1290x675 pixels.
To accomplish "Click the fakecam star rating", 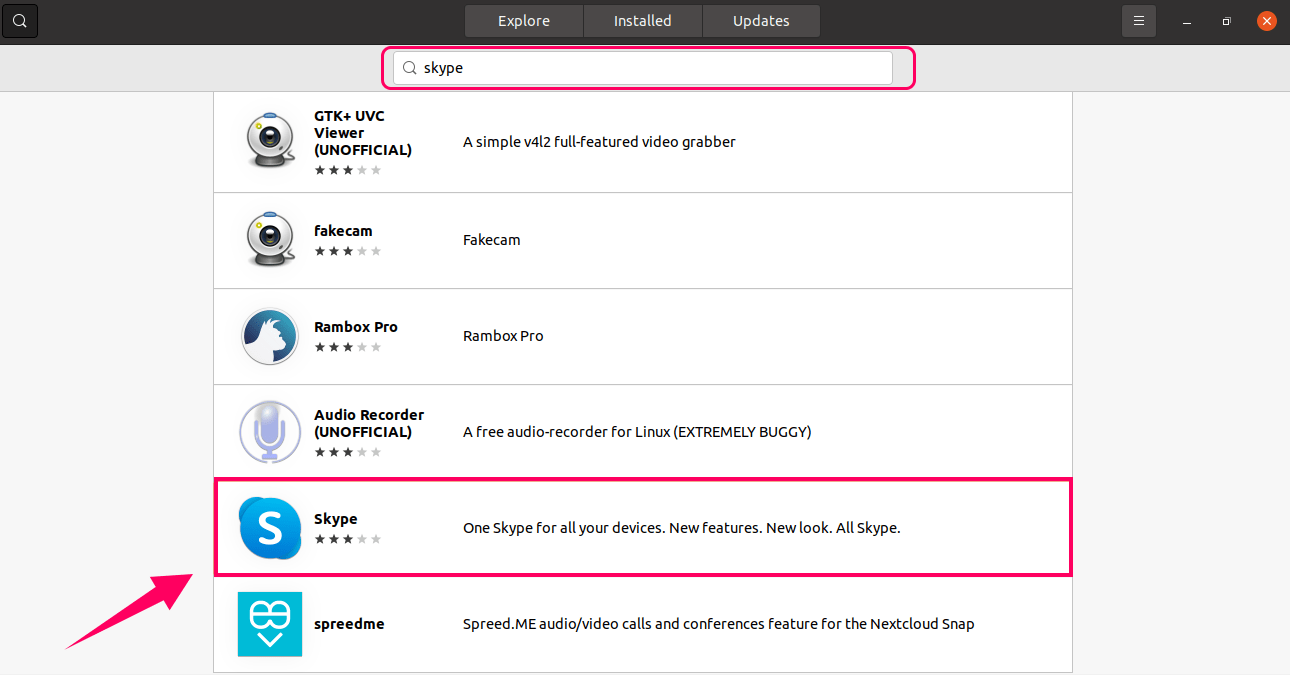I will [x=348, y=251].
